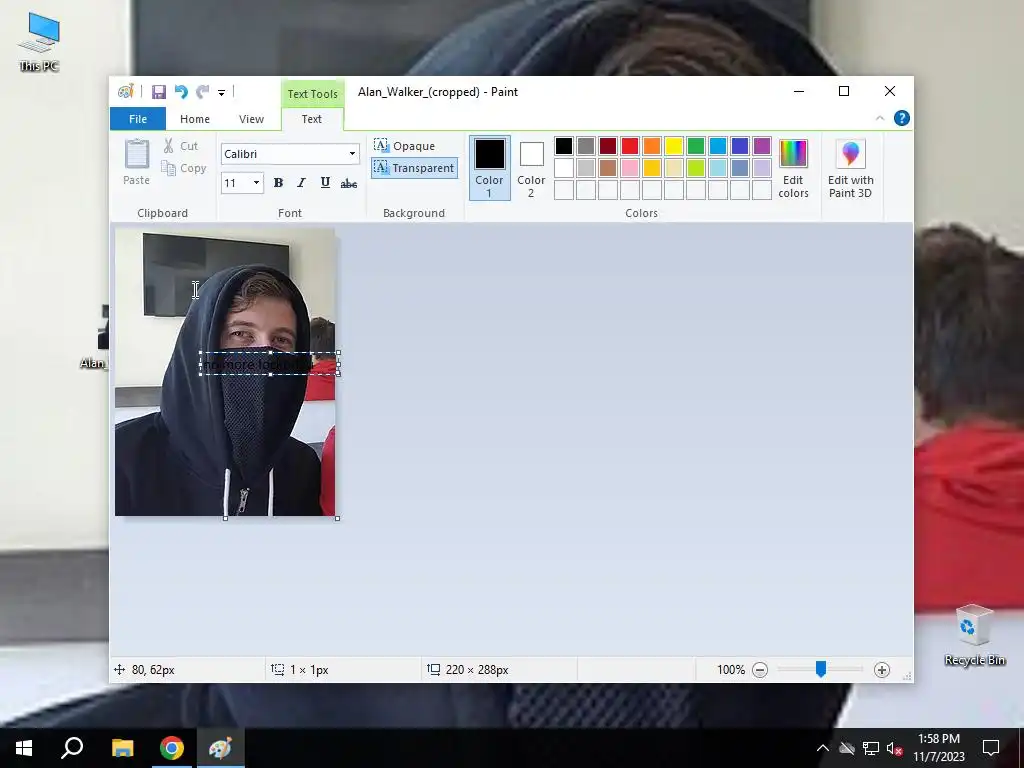
Task: Click the Redo arrow icon
Action: click(x=203, y=92)
